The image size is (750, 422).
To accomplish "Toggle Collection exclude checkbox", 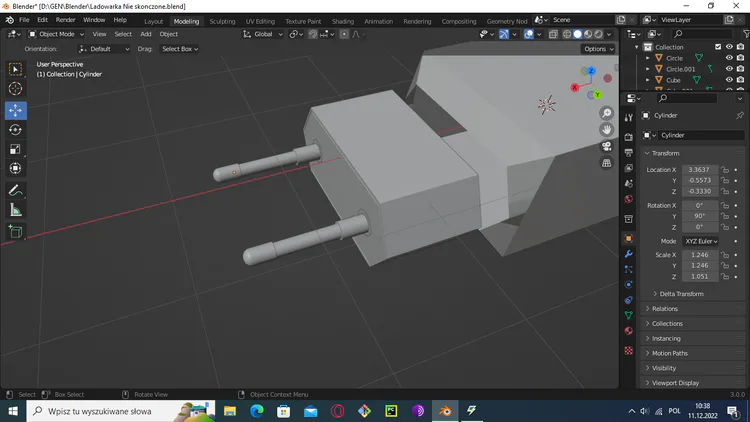I will (x=718, y=47).
